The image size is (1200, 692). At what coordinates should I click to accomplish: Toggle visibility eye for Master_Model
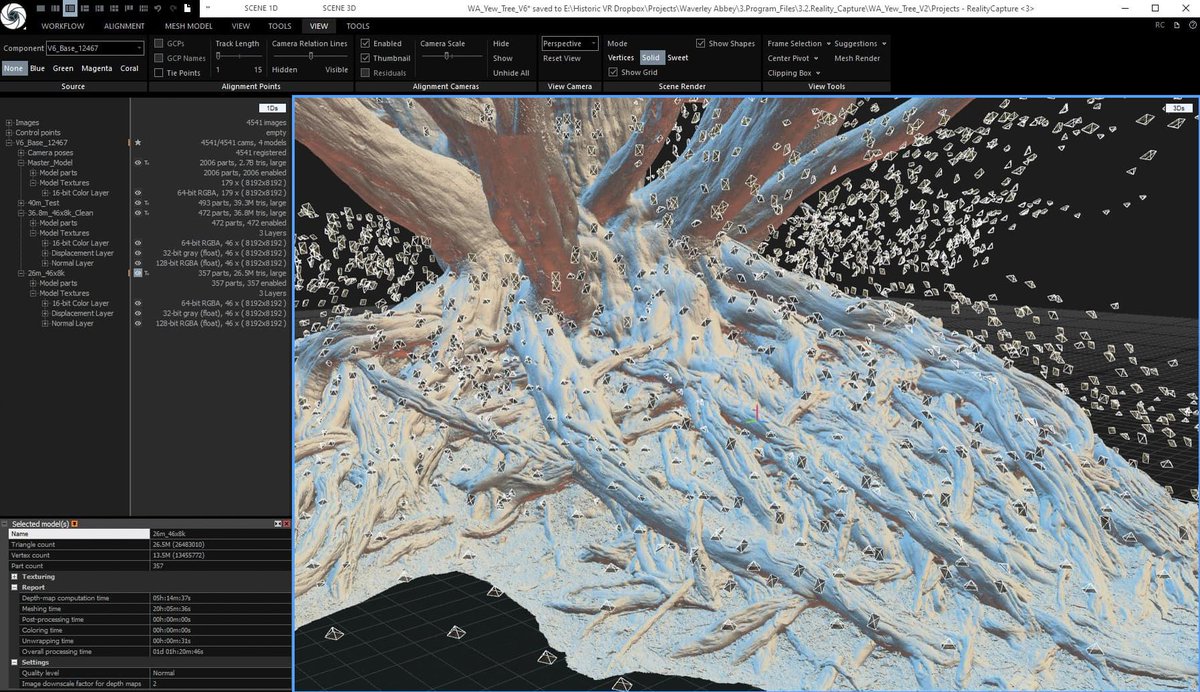pos(138,163)
